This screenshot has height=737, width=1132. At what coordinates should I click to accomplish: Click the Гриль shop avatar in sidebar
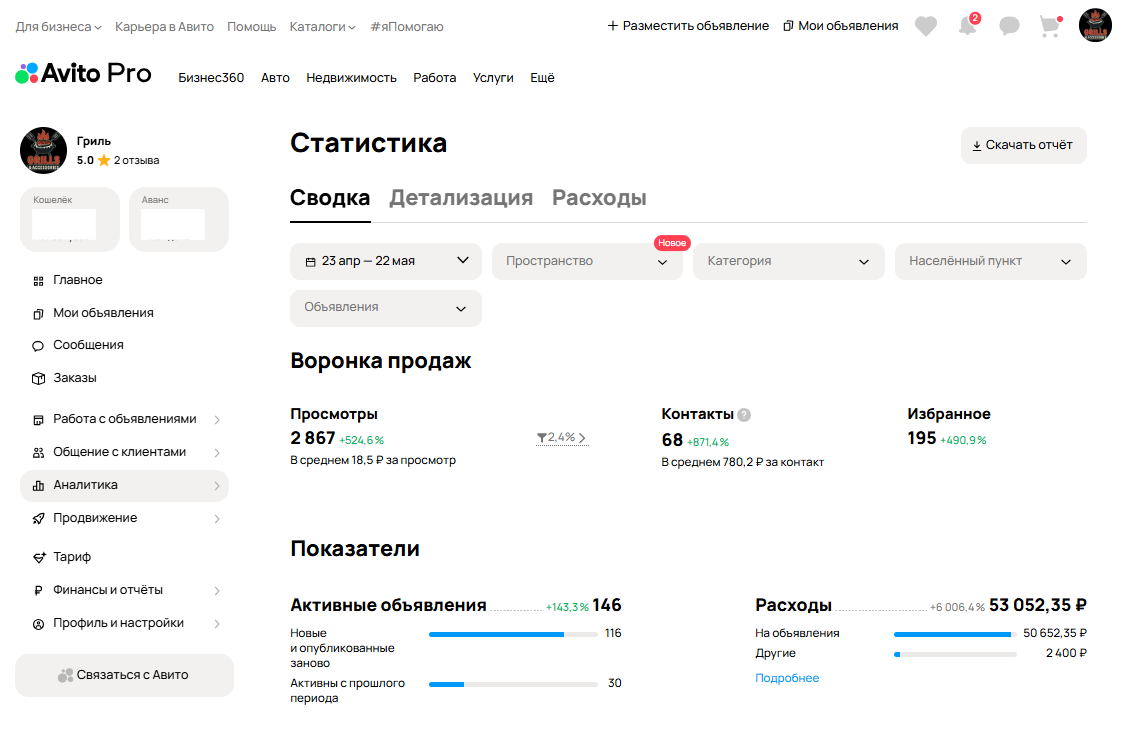[x=43, y=150]
